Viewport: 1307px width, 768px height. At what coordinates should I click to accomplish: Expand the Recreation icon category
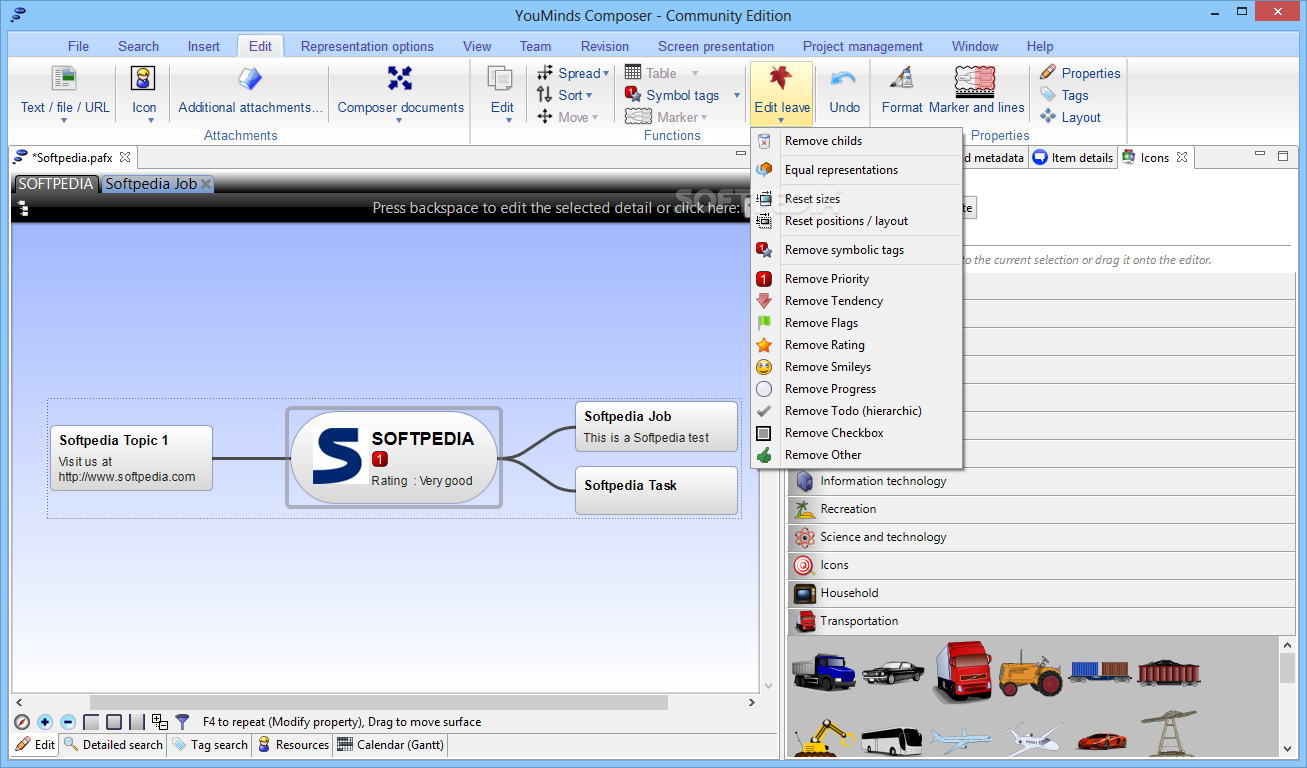(x=1042, y=509)
